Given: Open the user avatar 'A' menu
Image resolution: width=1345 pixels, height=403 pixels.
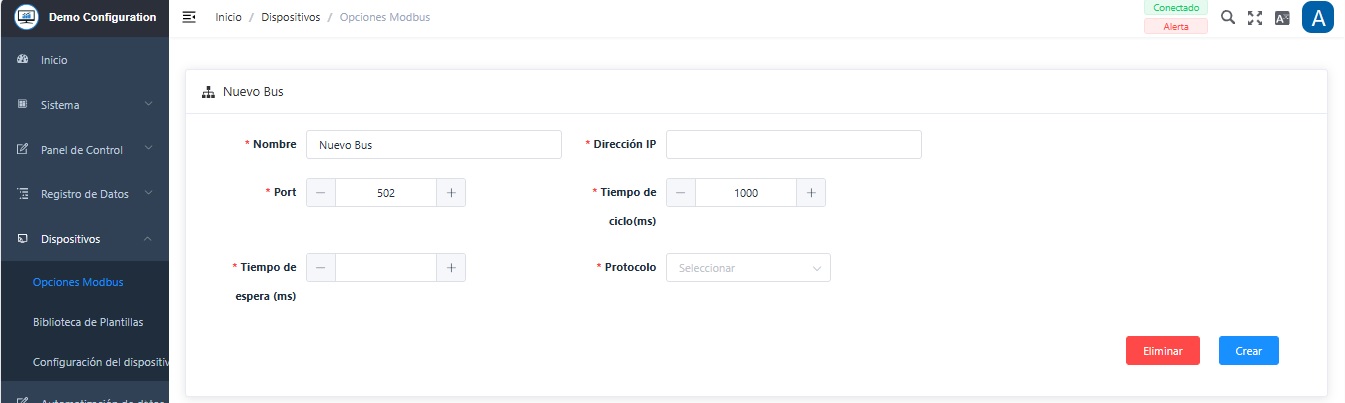Looking at the screenshot, I should tap(1318, 18).
